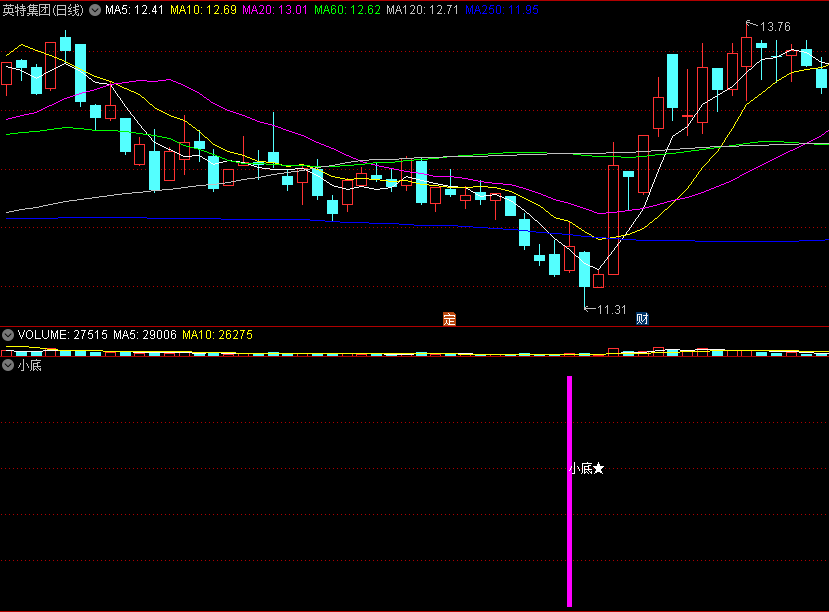Image resolution: width=829 pixels, height=612 pixels.
Task: Click the MA5: 12.41 moving average label
Action: coord(134,10)
